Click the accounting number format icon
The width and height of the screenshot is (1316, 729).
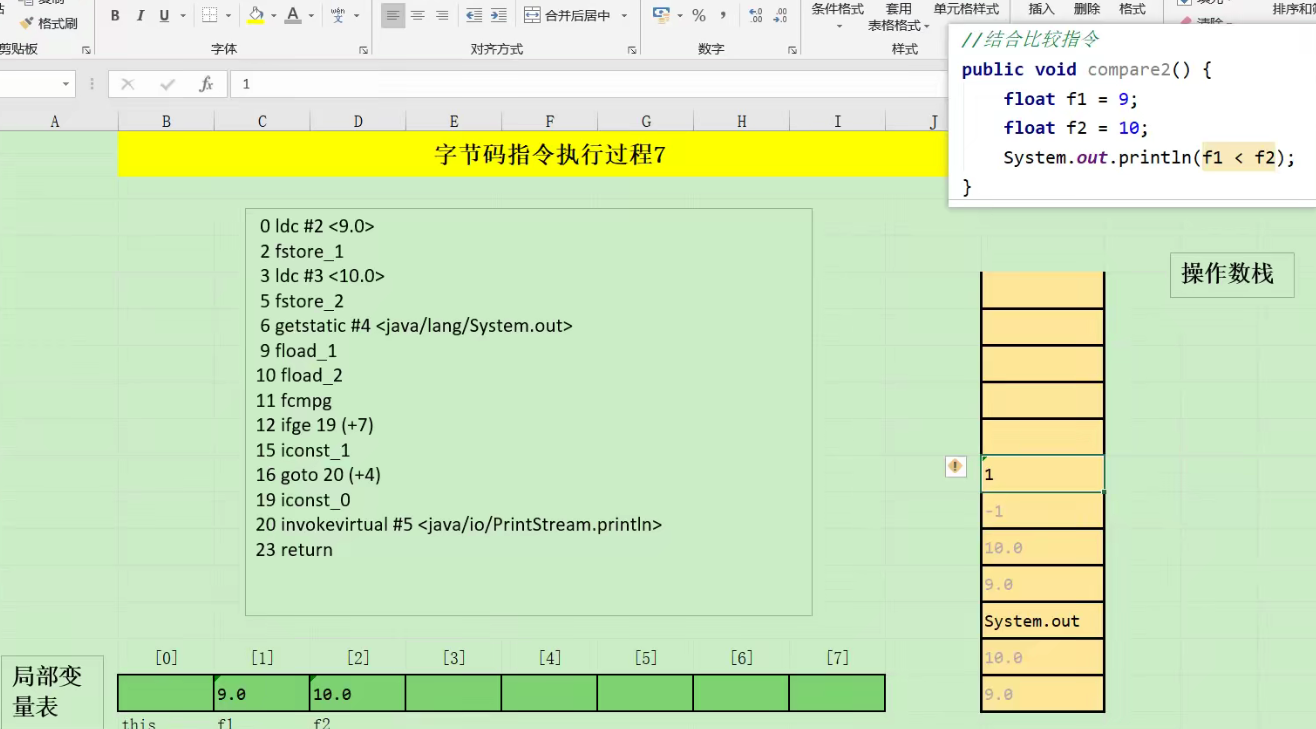point(660,15)
